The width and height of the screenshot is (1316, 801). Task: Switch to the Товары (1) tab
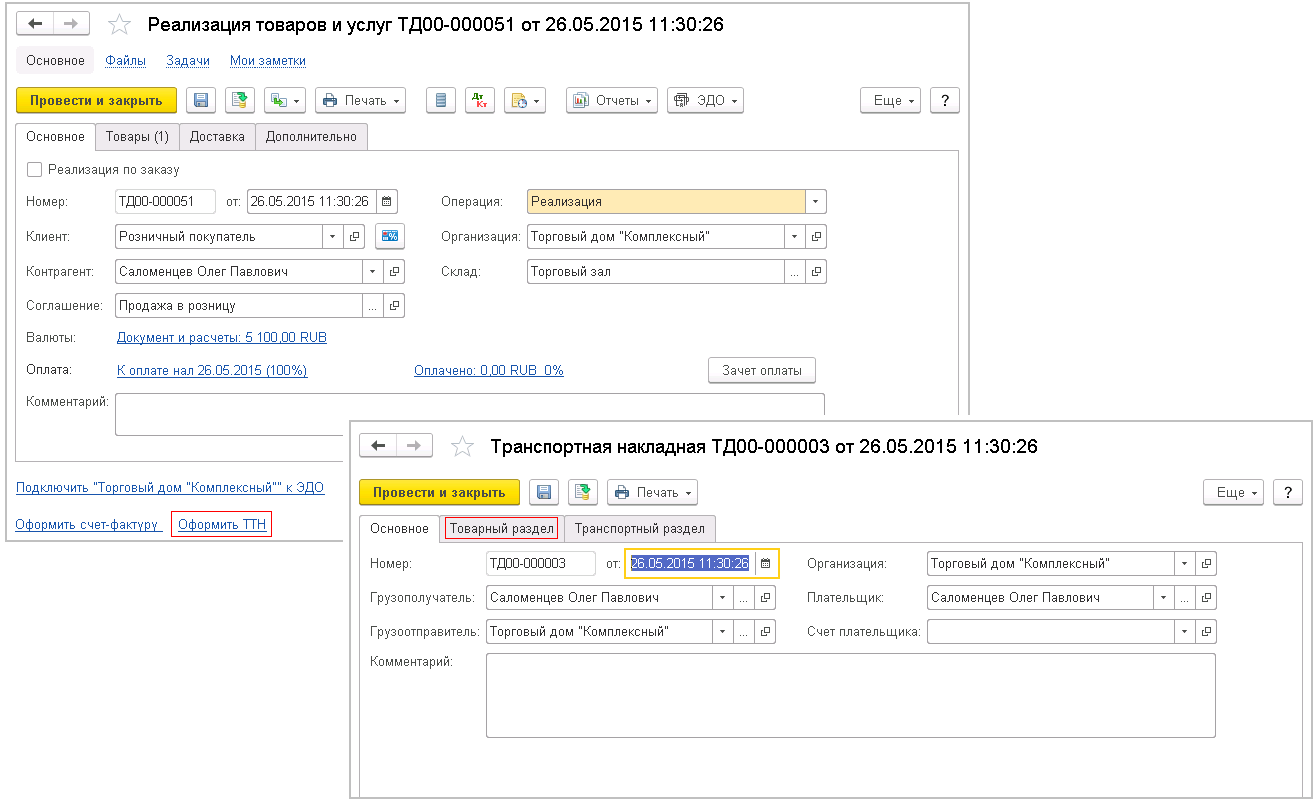(137, 136)
